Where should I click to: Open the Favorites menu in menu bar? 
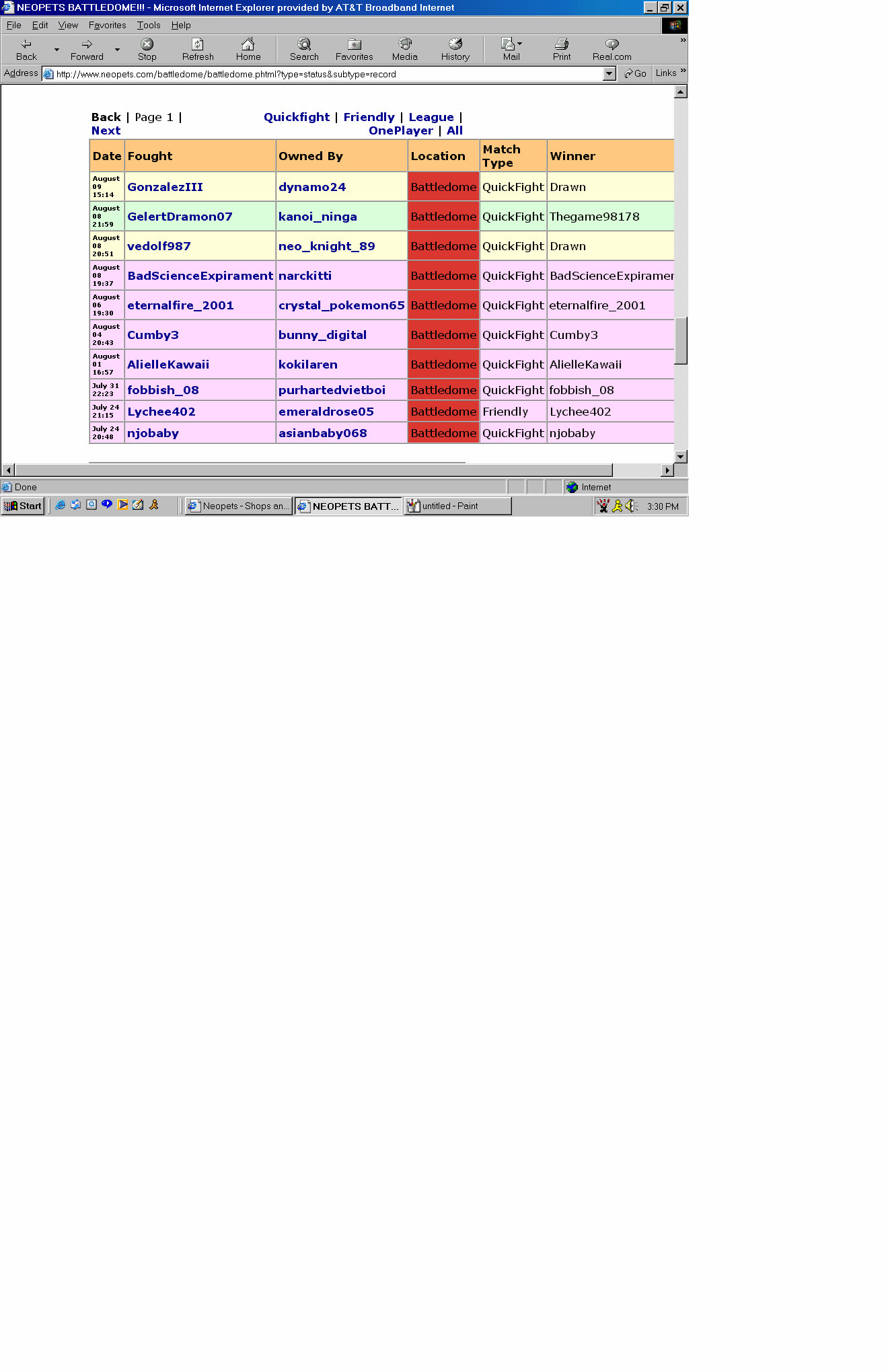[x=107, y=25]
